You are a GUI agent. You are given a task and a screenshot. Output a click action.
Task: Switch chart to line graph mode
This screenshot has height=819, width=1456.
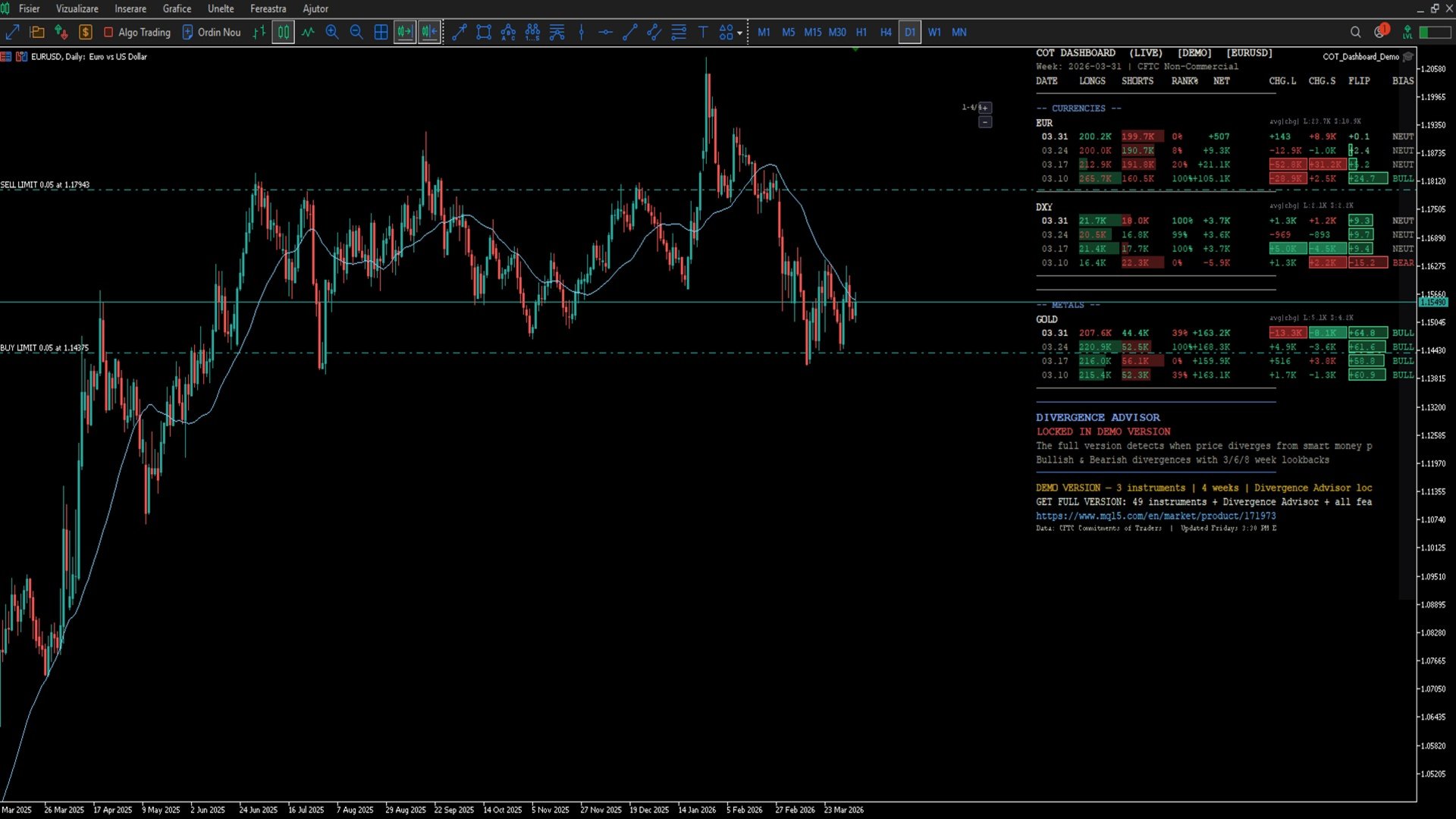308,32
